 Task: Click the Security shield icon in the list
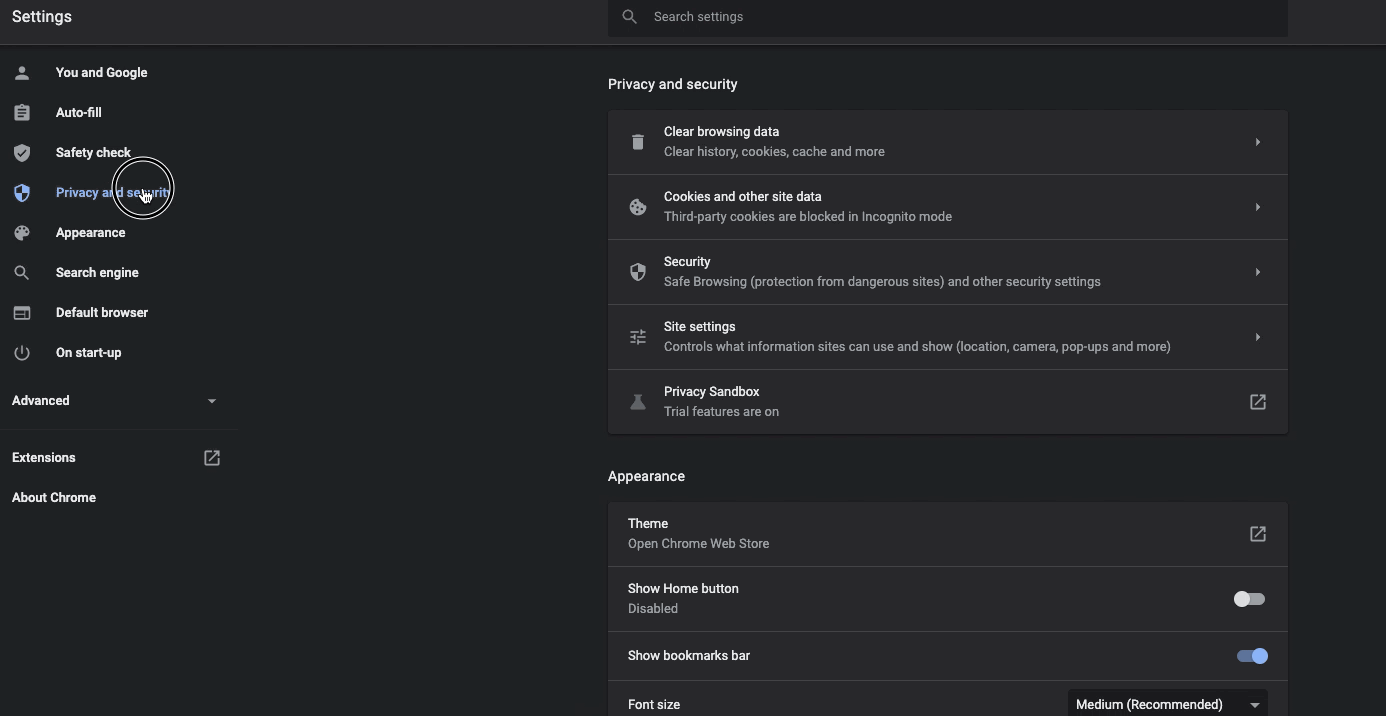pos(638,272)
